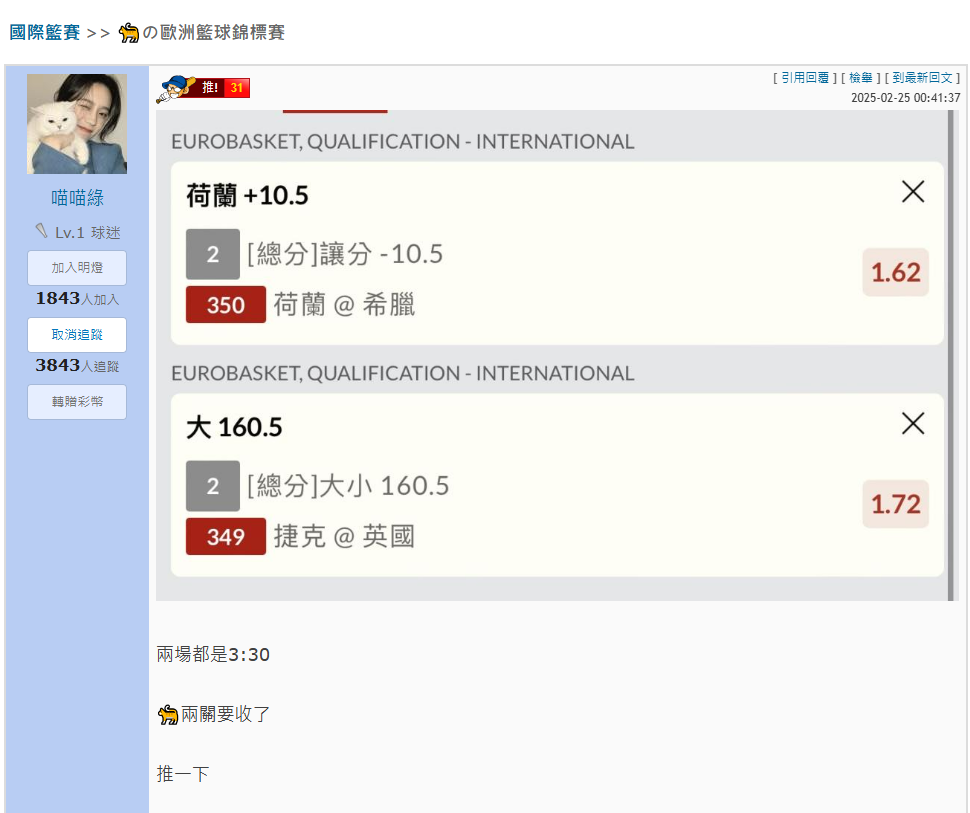Click the 轉贈彩幣 button
This screenshot has width=970, height=813.
pos(77,402)
